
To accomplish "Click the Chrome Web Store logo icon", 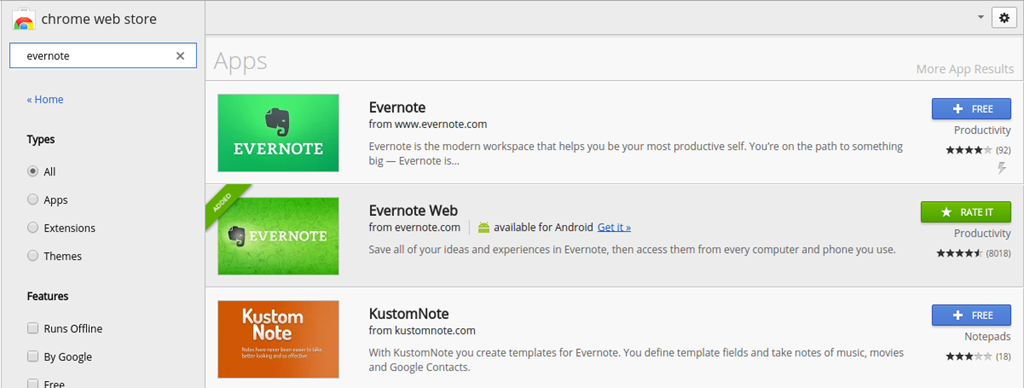I will (x=23, y=20).
